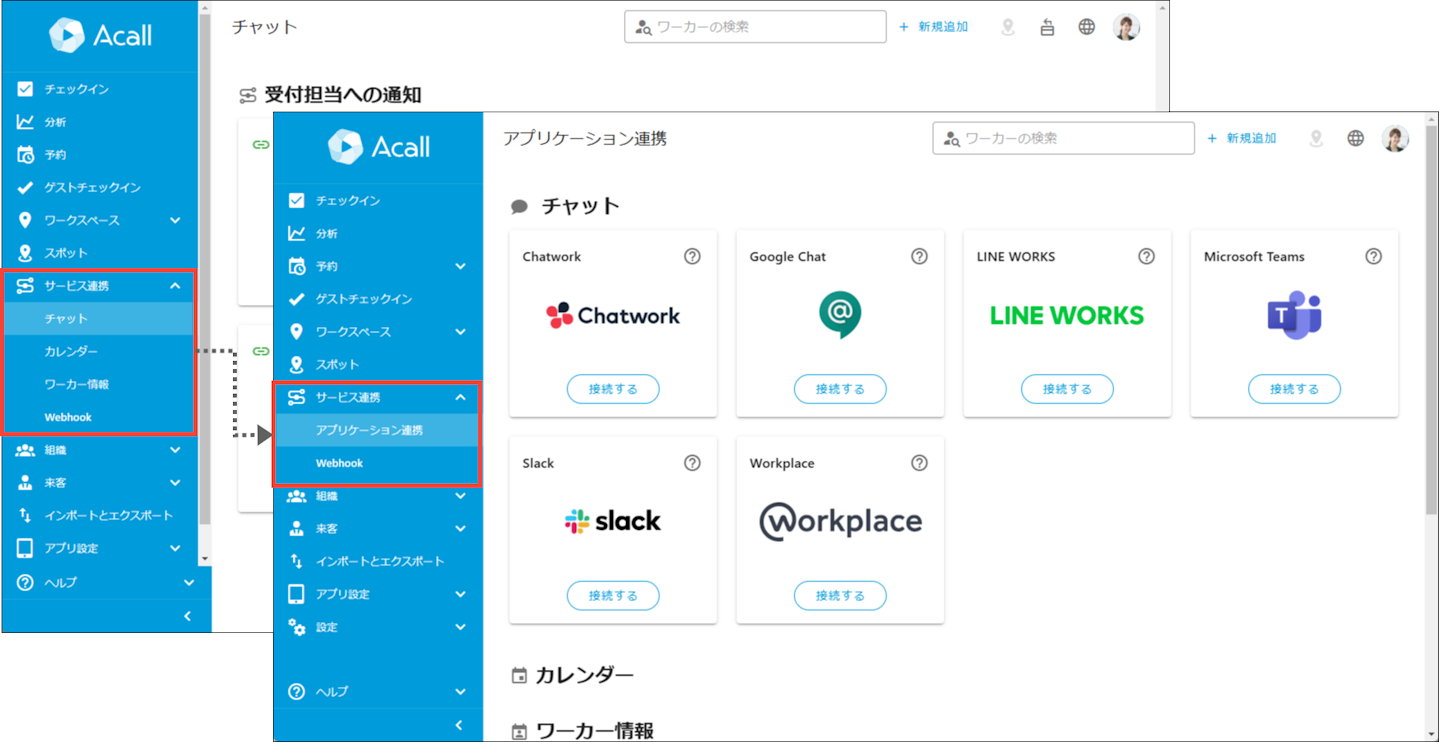Open チェックイン in front window sidebar
The image size is (1439, 742).
[x=377, y=200]
